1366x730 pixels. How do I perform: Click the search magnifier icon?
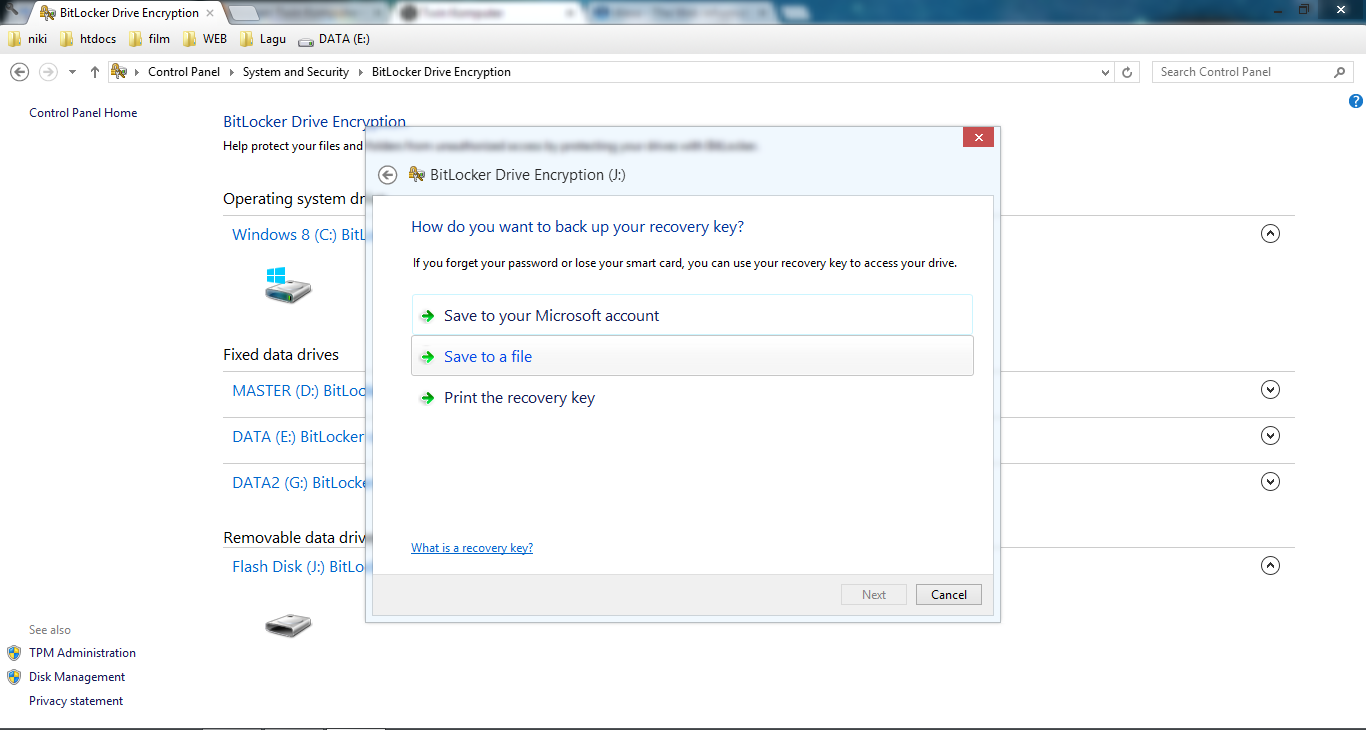[x=1340, y=72]
